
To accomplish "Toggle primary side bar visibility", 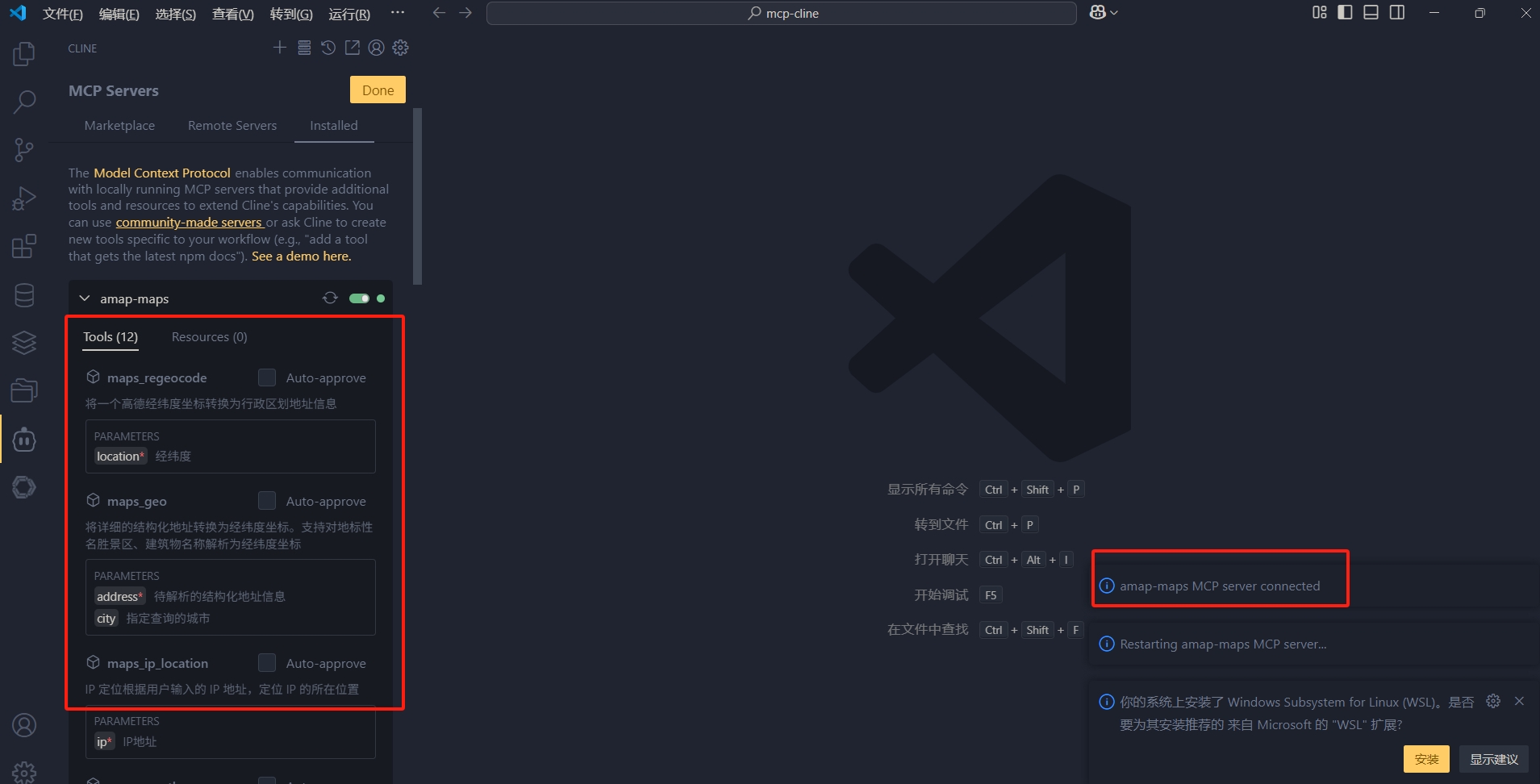I will click(1345, 12).
